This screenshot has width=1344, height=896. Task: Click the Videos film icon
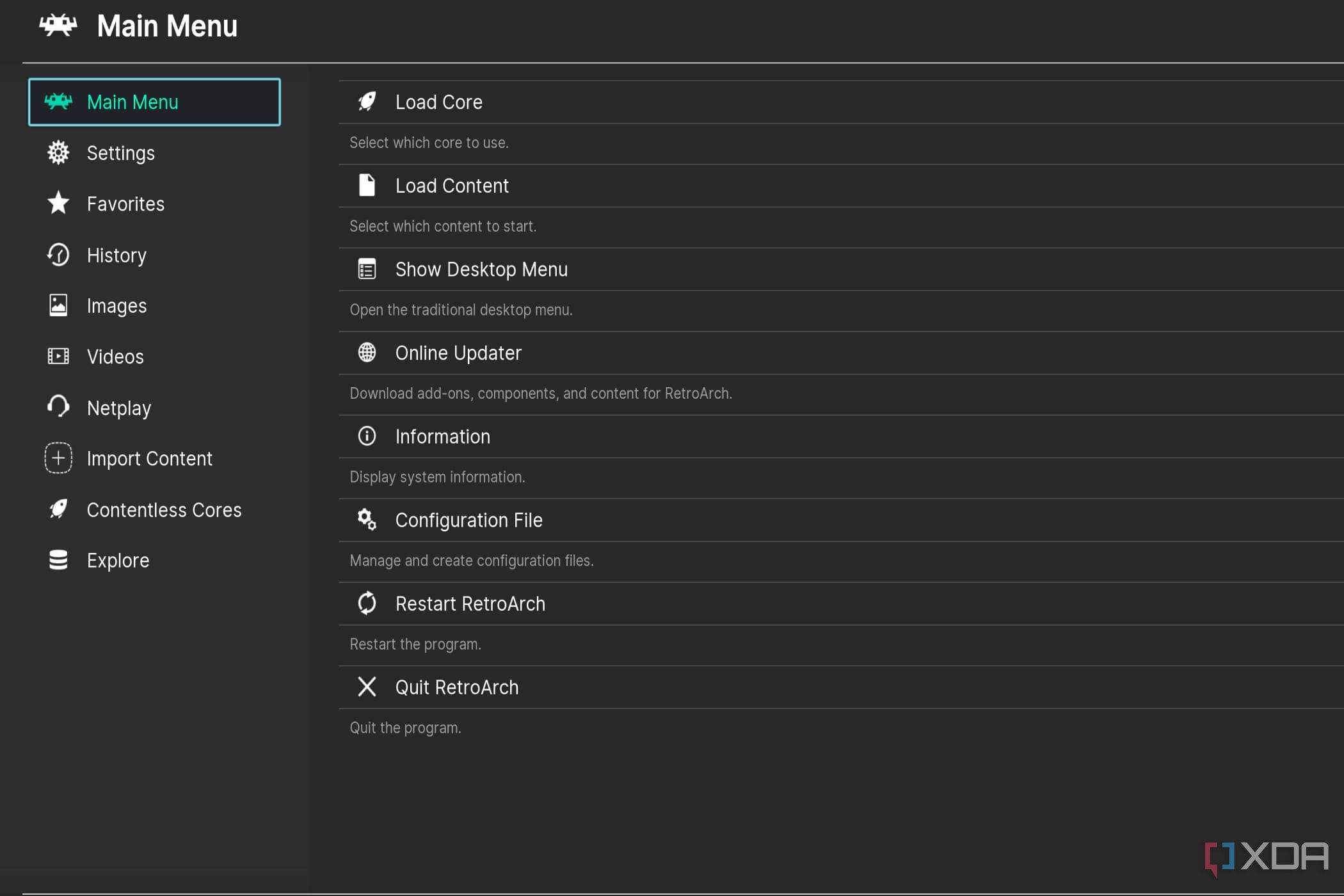(x=58, y=356)
